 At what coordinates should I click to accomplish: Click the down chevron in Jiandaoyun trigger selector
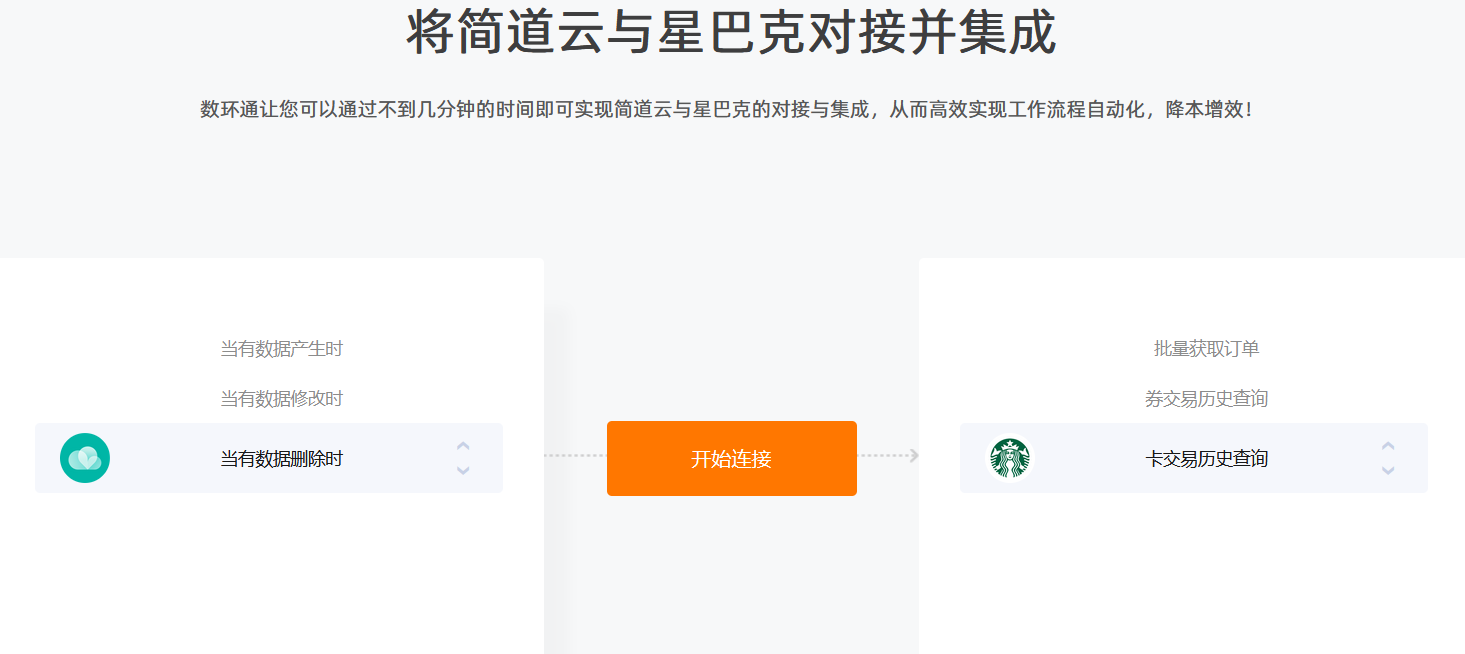(463, 470)
